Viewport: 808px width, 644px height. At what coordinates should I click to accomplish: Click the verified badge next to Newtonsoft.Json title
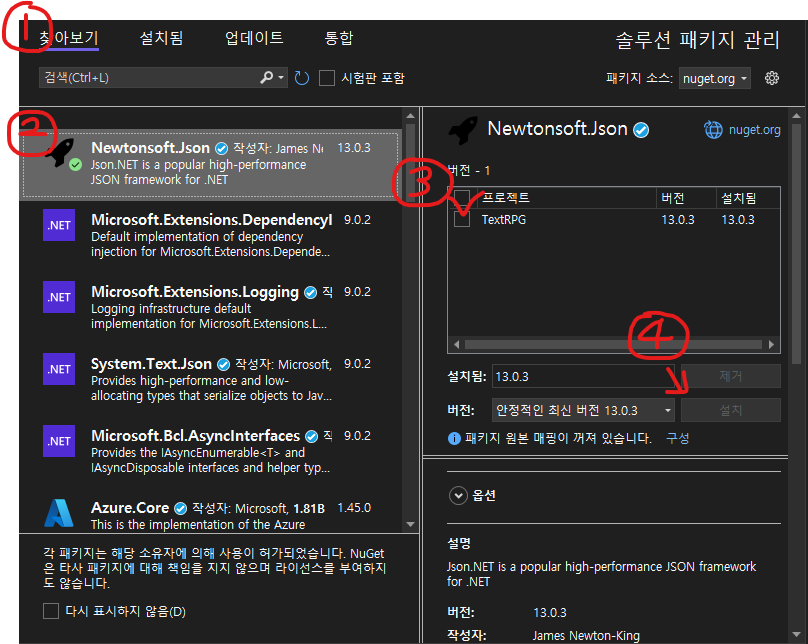[x=641, y=130]
